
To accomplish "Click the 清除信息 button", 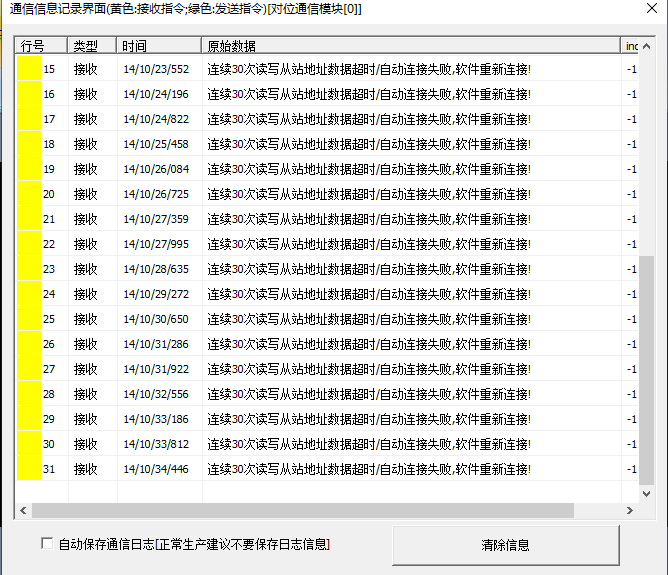I will click(x=505, y=545).
